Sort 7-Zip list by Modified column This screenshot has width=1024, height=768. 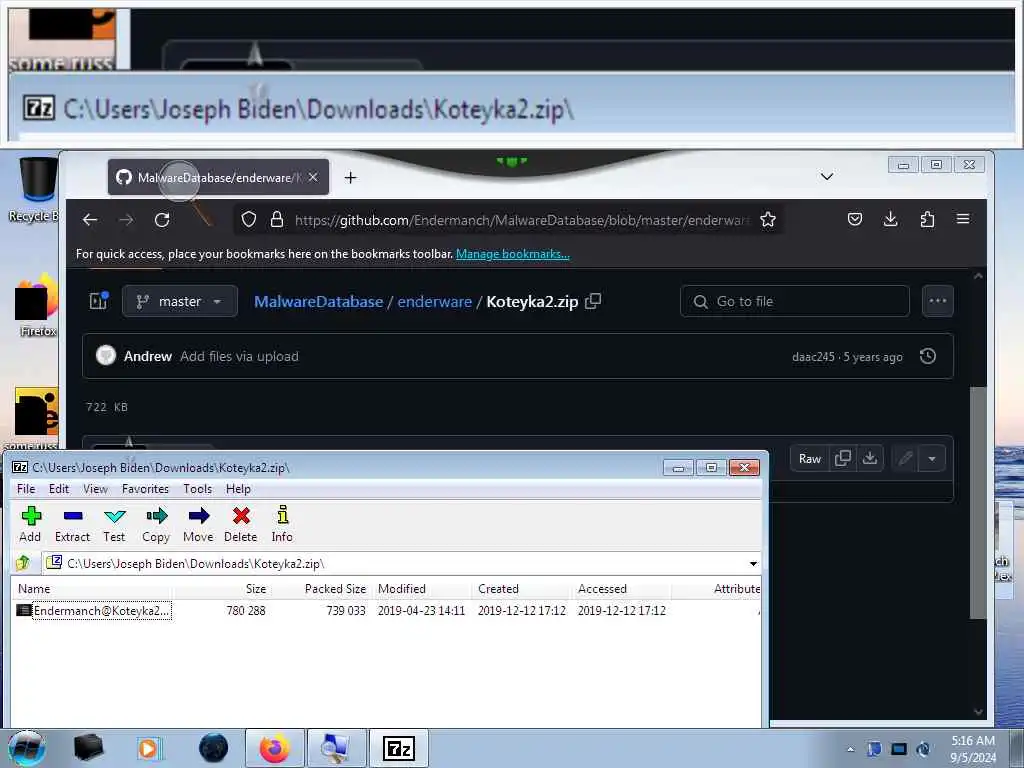(423, 589)
